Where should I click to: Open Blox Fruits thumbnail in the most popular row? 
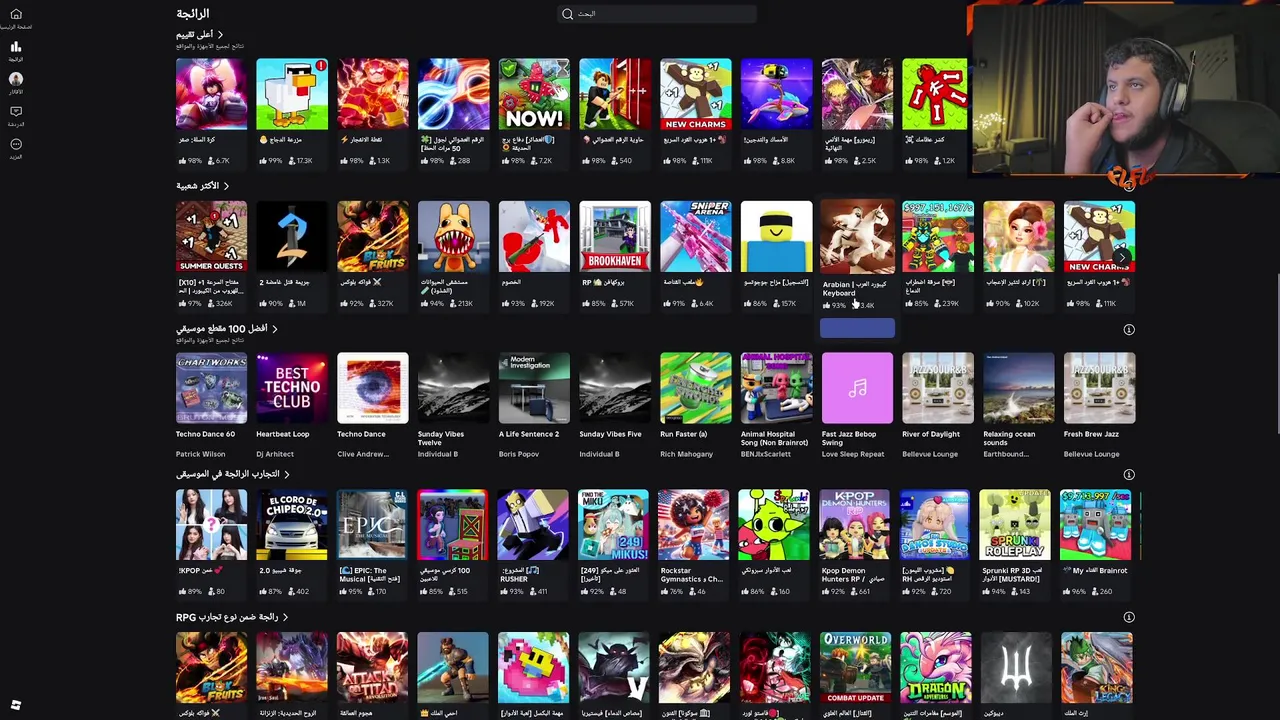click(373, 236)
